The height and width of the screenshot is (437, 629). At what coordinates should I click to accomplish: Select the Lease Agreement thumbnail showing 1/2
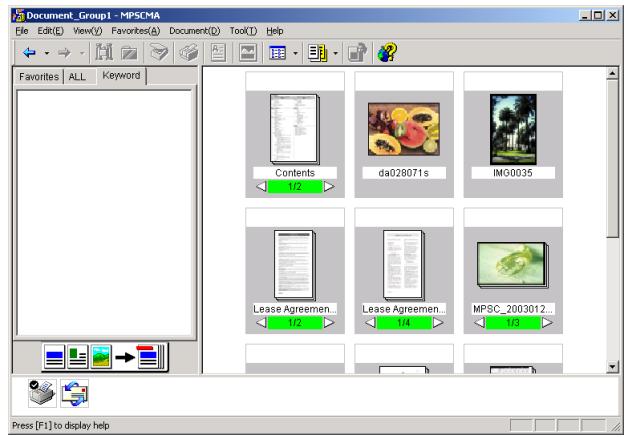tap(295, 265)
